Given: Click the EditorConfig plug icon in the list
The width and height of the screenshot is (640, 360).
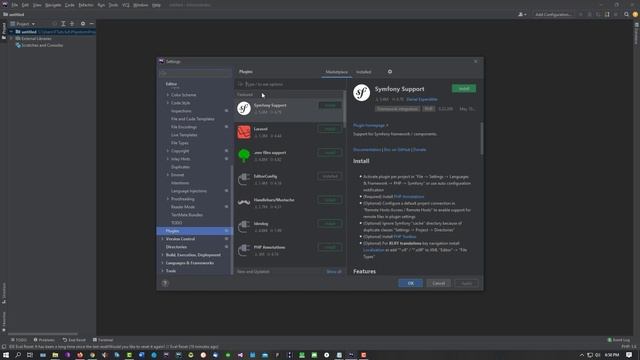Looking at the screenshot, I should pyautogui.click(x=244, y=179).
